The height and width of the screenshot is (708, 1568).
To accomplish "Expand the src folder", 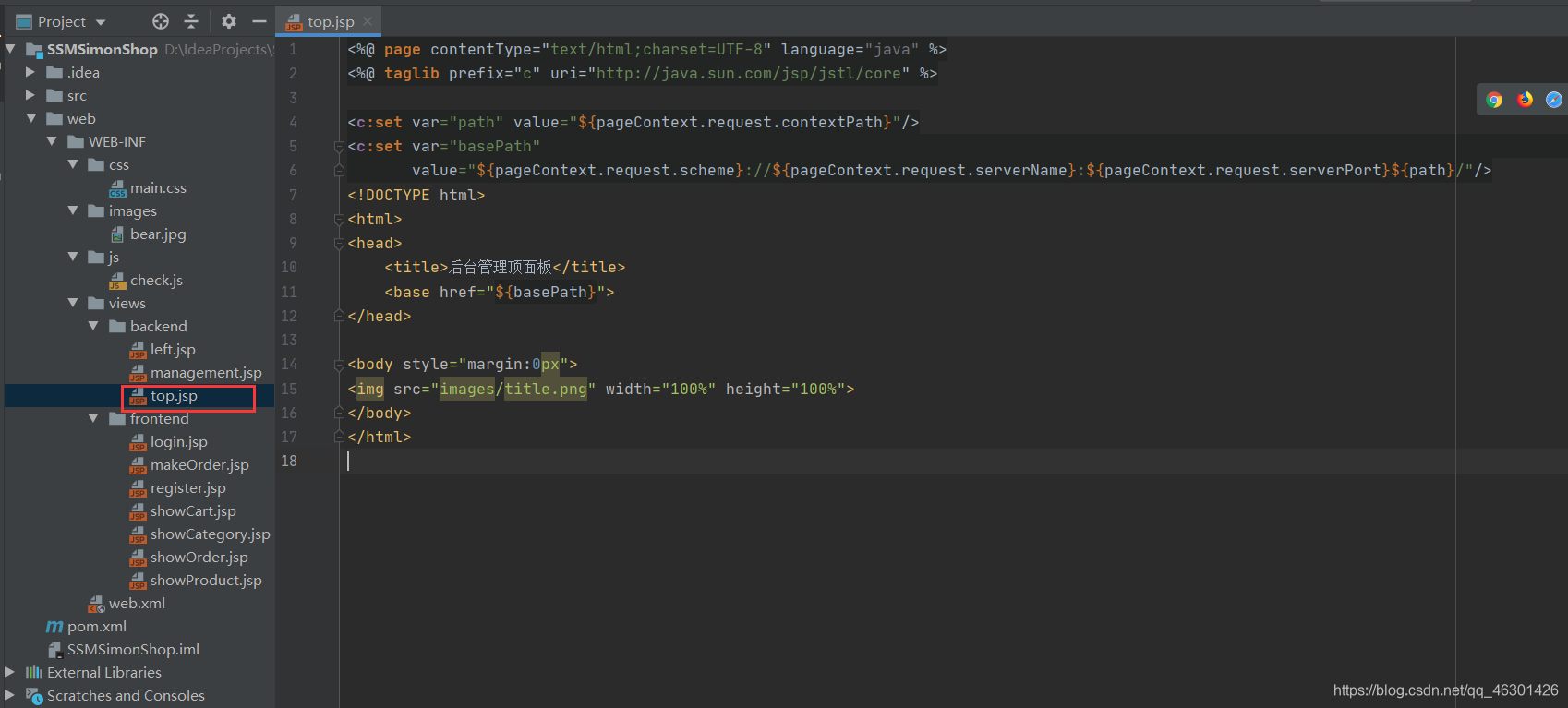I will tap(30, 95).
